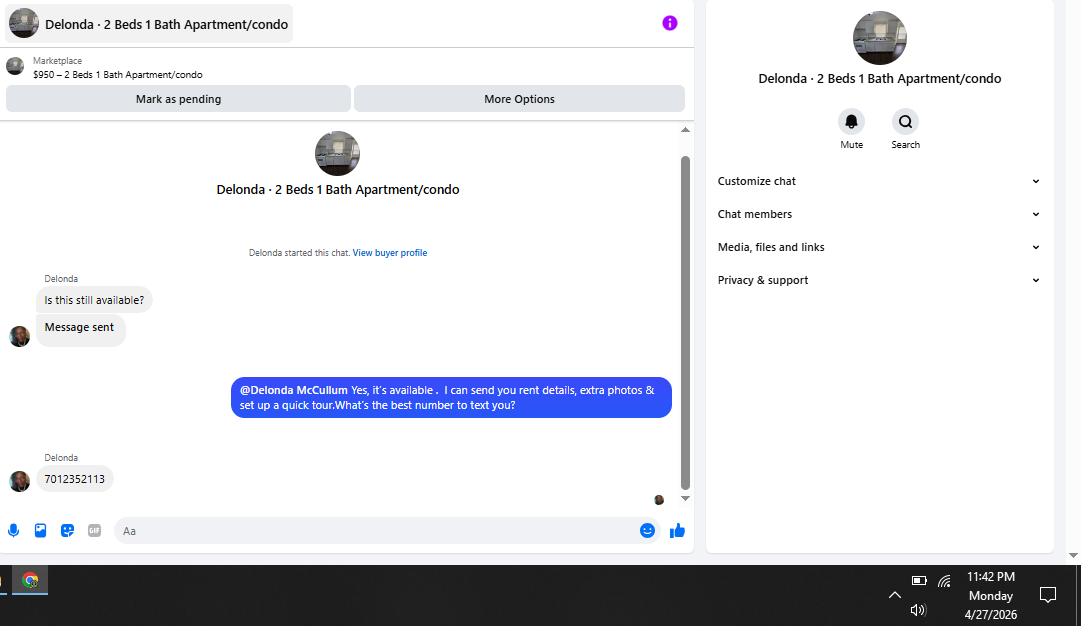Attach a photo using the image icon
The width and height of the screenshot is (1081, 626).
(41, 530)
